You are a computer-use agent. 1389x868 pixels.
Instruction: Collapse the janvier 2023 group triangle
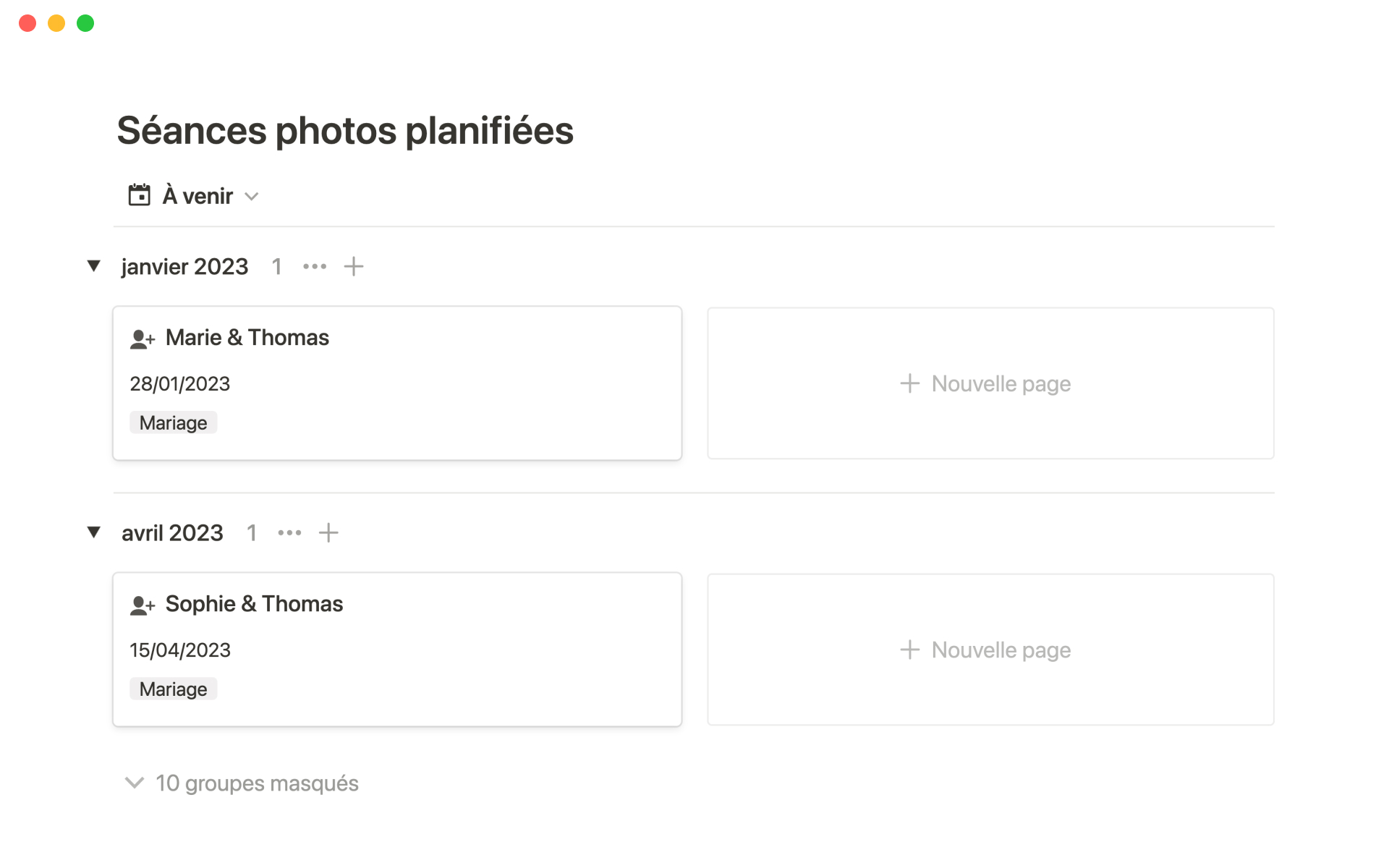coord(93,266)
